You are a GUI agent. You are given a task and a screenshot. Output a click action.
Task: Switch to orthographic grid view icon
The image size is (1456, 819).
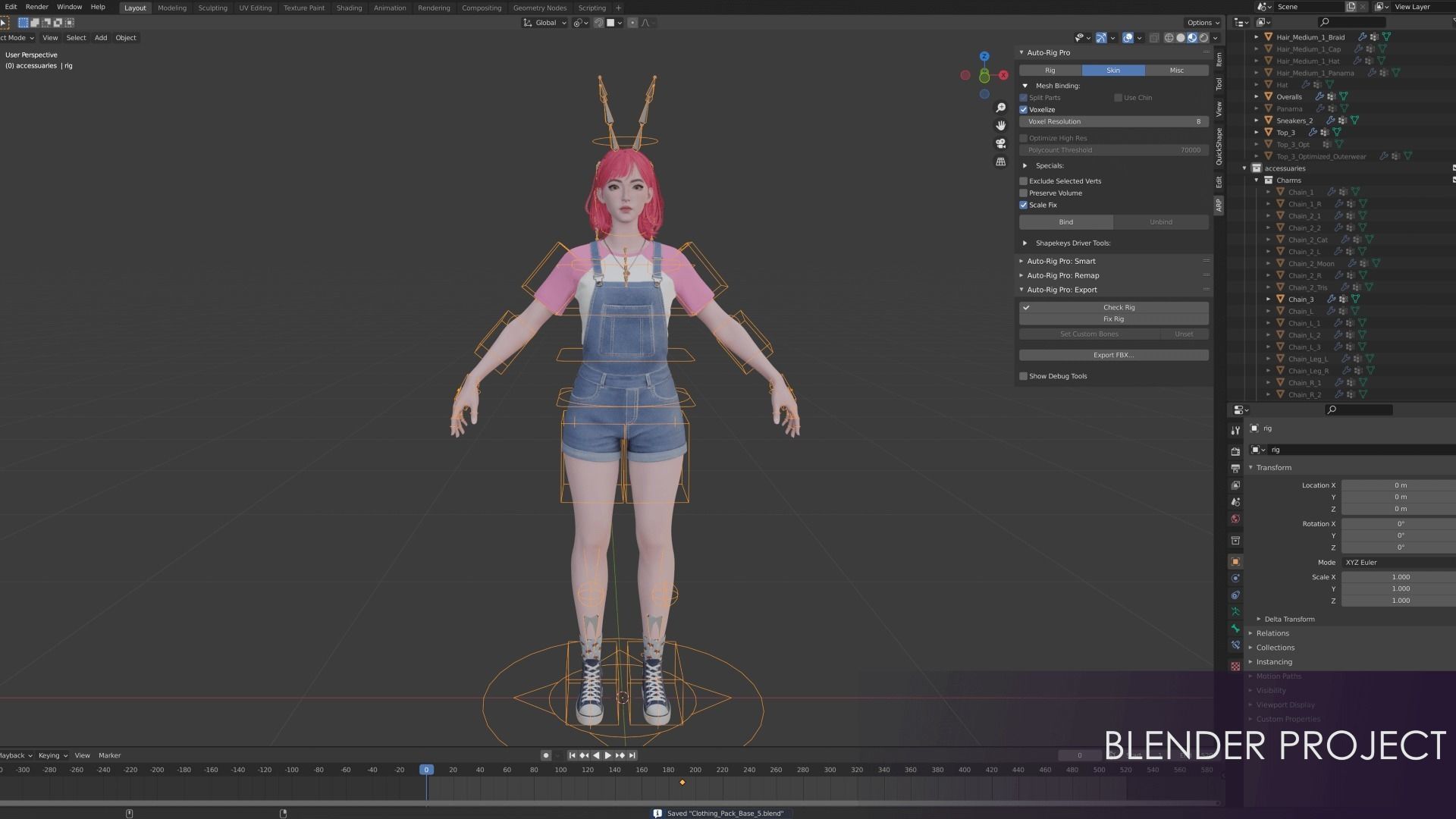point(1001,162)
